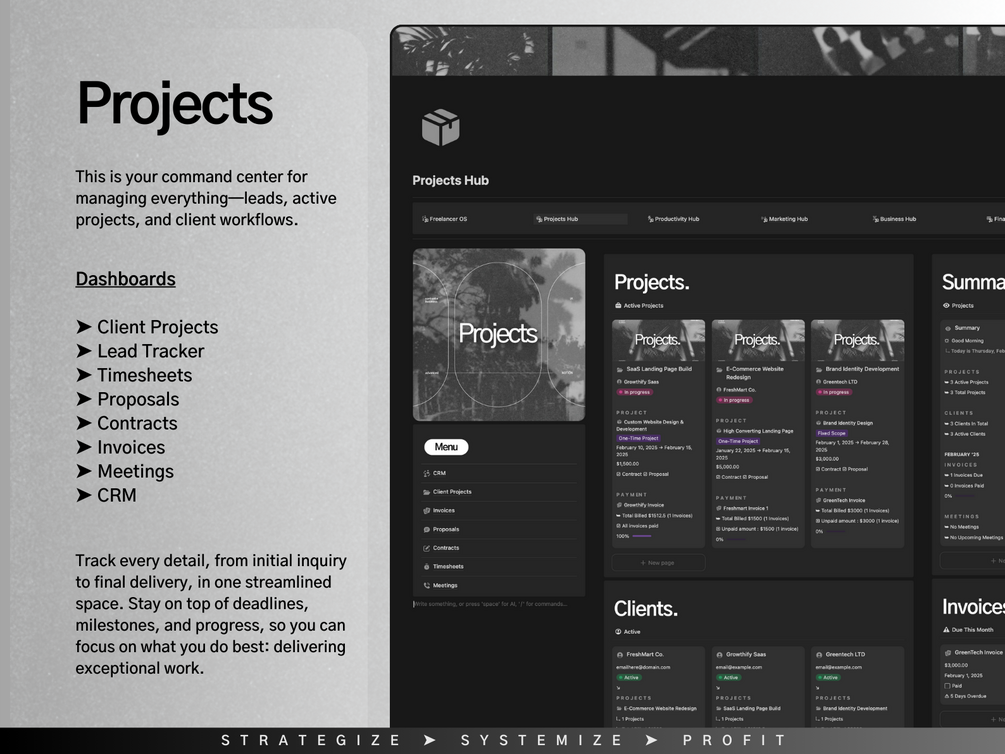Click the Projects Hub page title
The height and width of the screenshot is (754, 1005).
451,181
